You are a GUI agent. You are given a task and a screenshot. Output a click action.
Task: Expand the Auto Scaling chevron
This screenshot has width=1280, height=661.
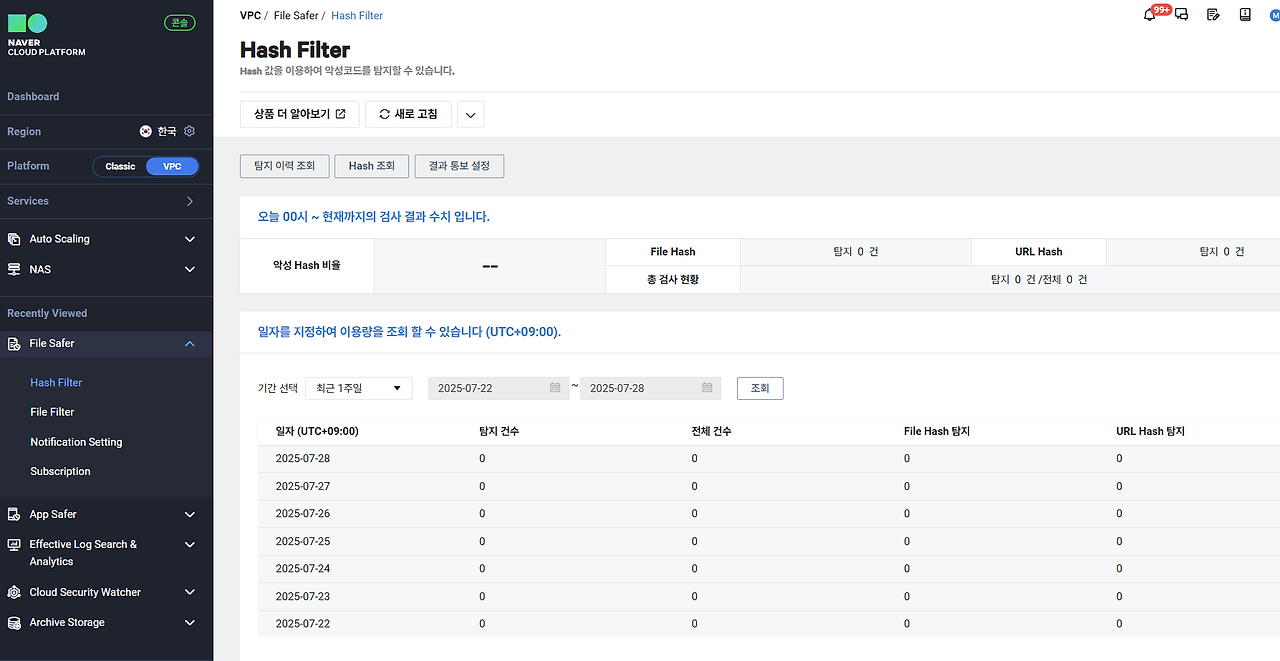(x=190, y=239)
